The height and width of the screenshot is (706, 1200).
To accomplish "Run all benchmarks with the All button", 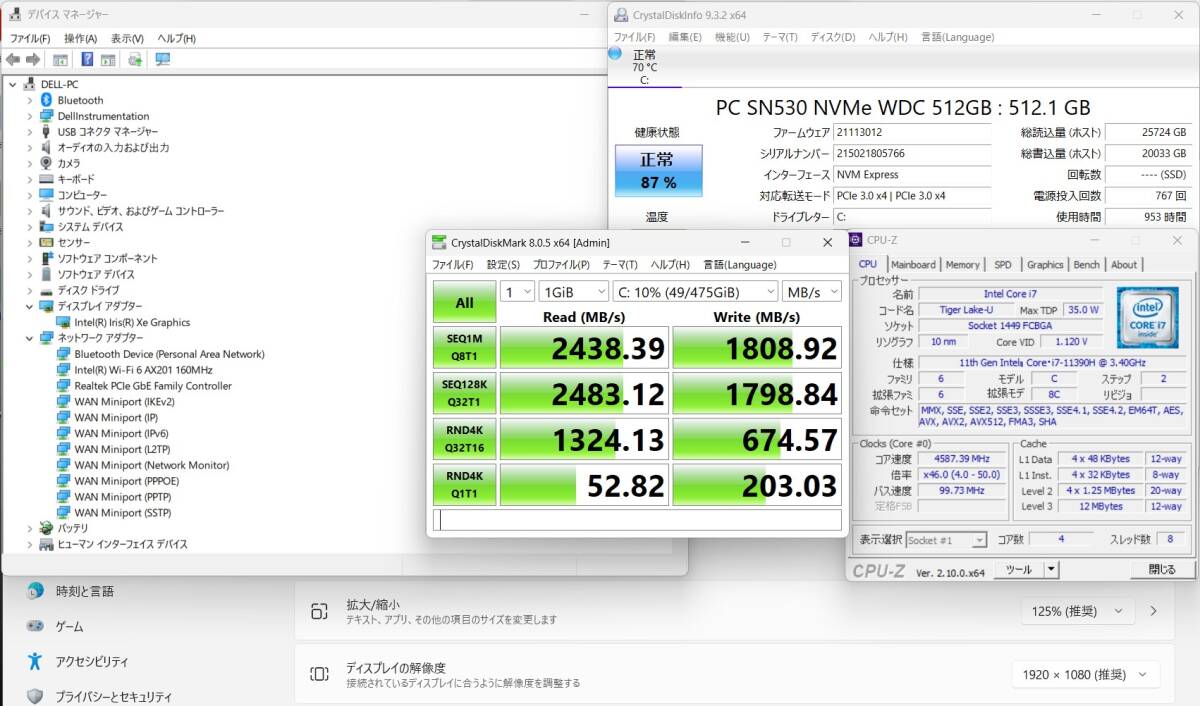I will pos(464,302).
